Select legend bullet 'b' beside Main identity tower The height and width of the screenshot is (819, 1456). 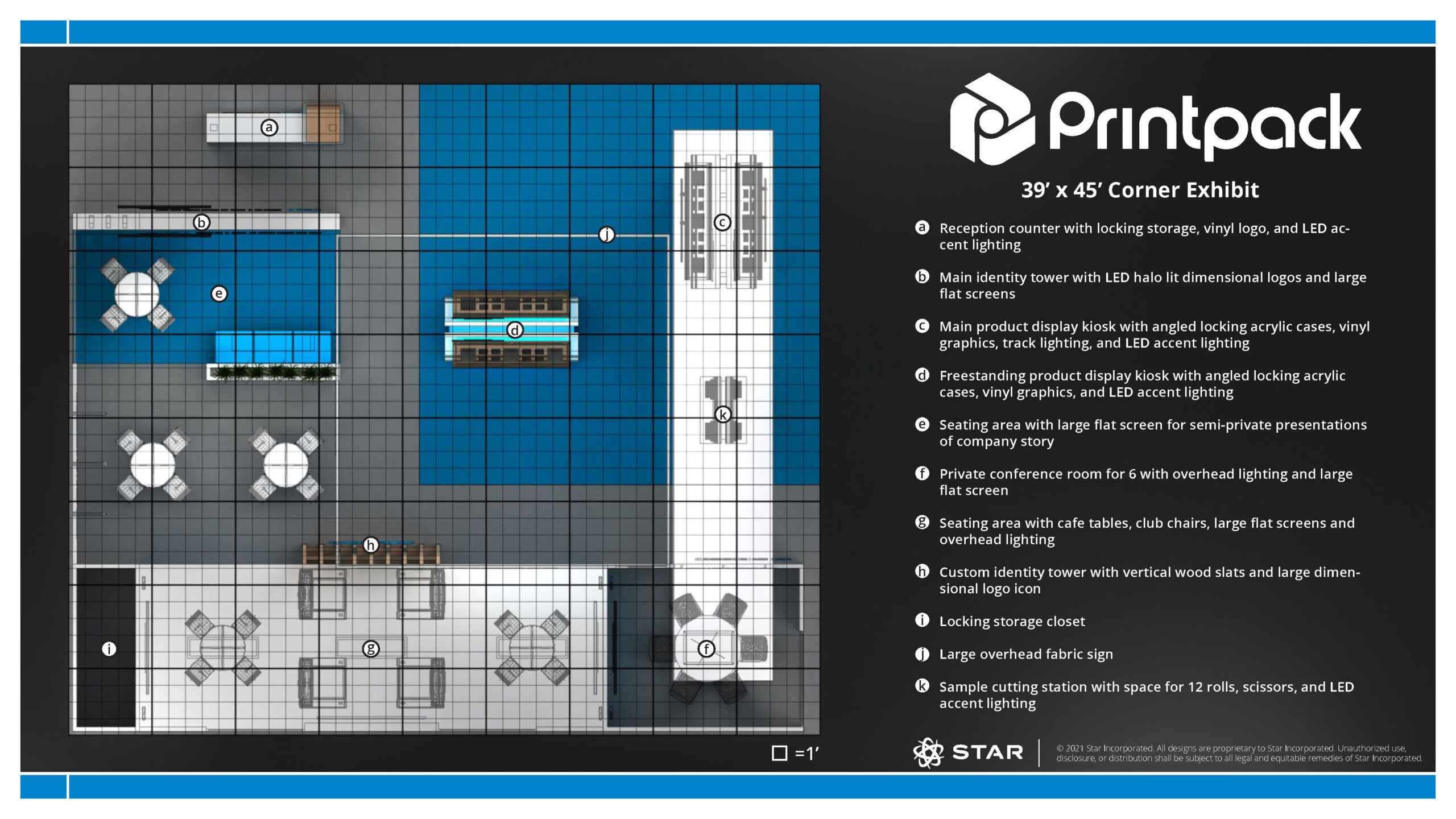click(922, 276)
